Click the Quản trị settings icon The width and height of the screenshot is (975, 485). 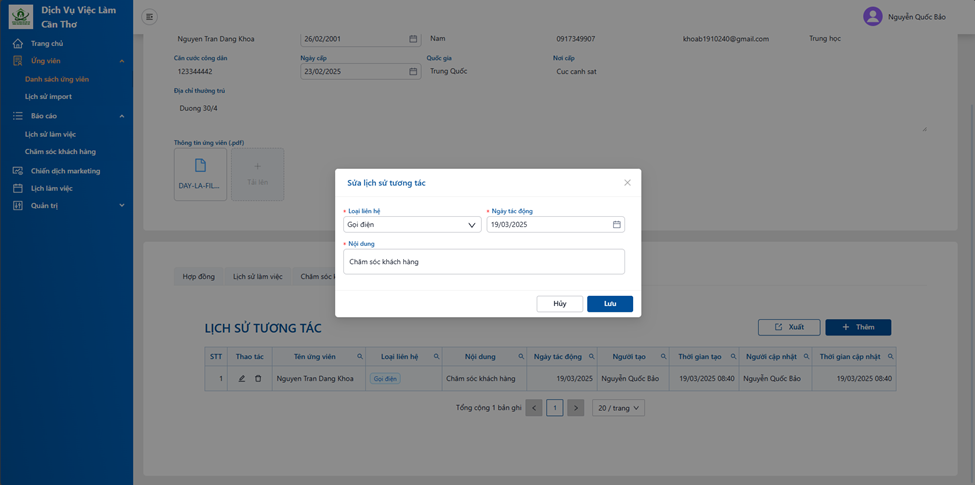pyautogui.click(x=18, y=206)
